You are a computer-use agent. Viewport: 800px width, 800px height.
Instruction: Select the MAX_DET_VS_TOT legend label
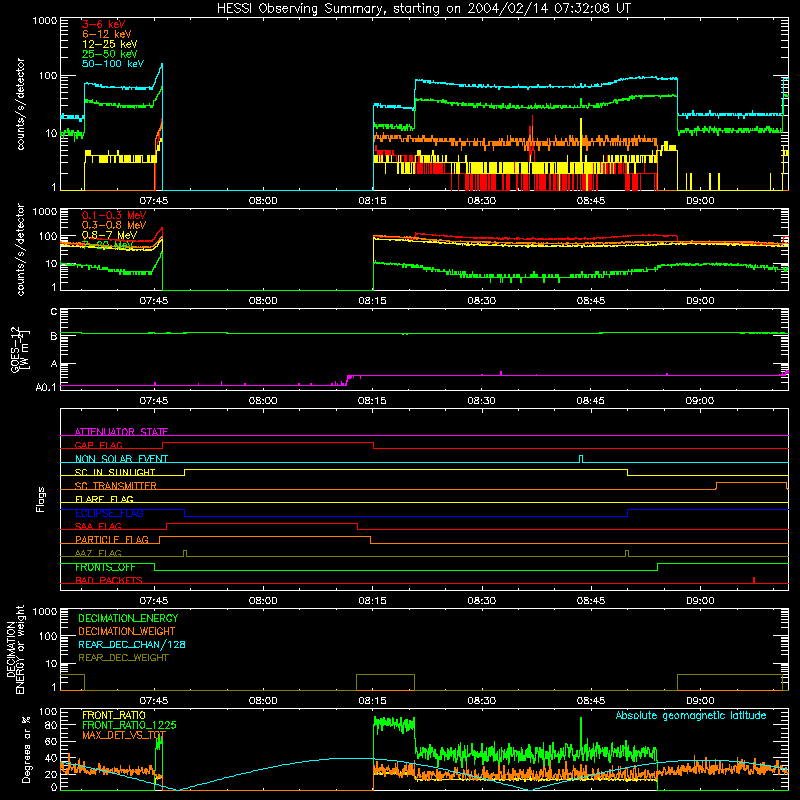pyautogui.click(x=124, y=735)
